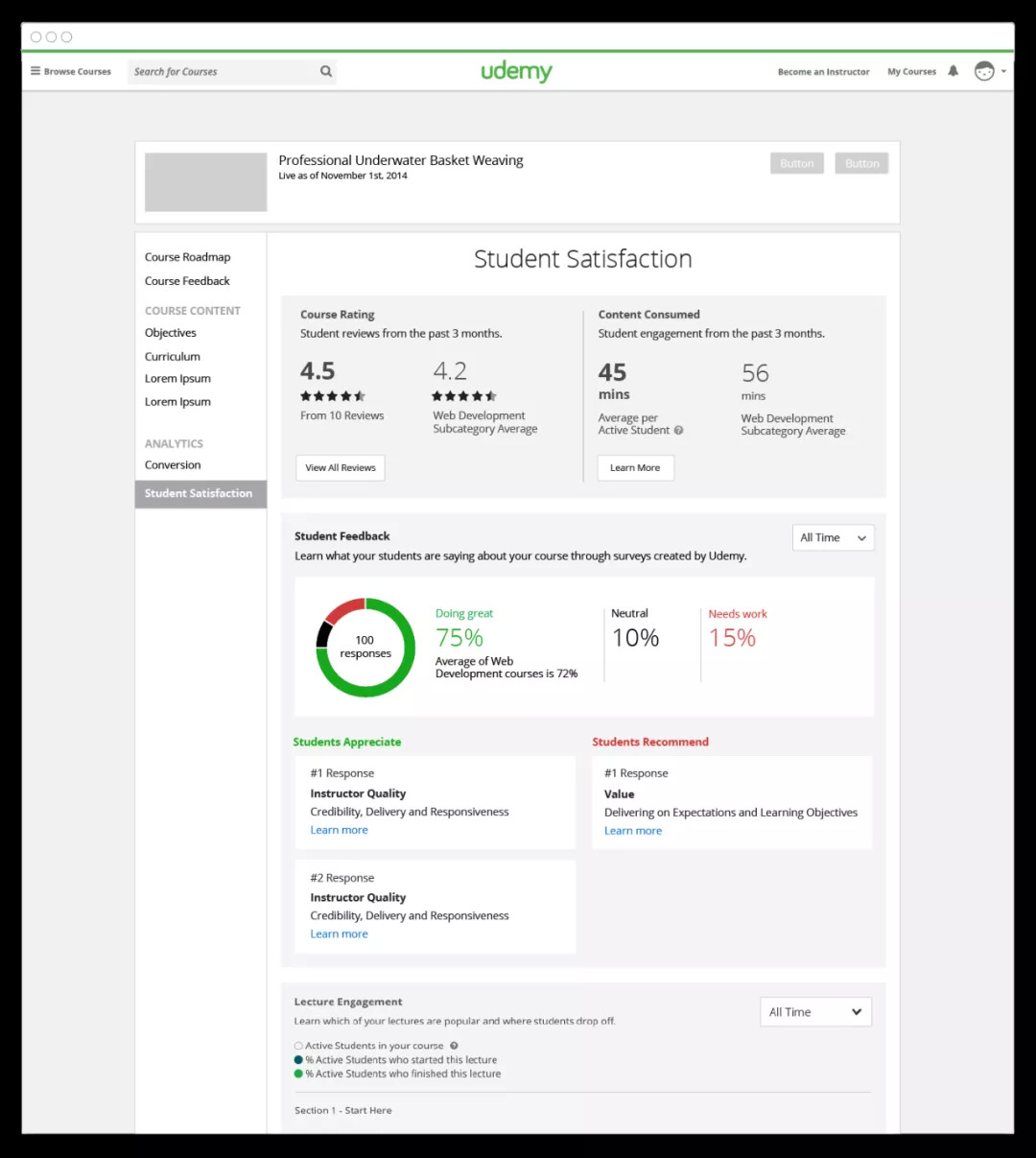Click help icon beside Active Student

tap(679, 431)
